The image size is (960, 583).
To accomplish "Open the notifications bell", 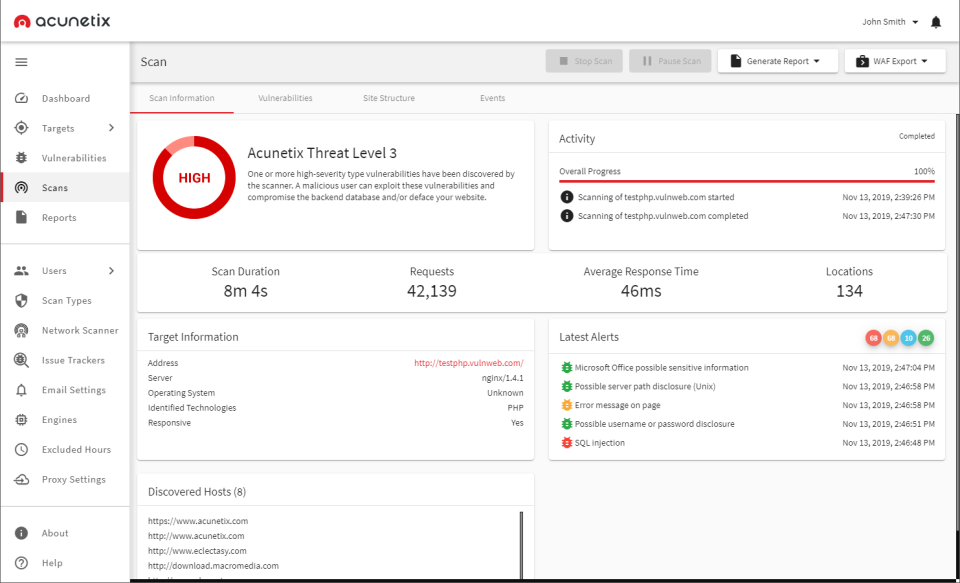I will click(x=936, y=22).
